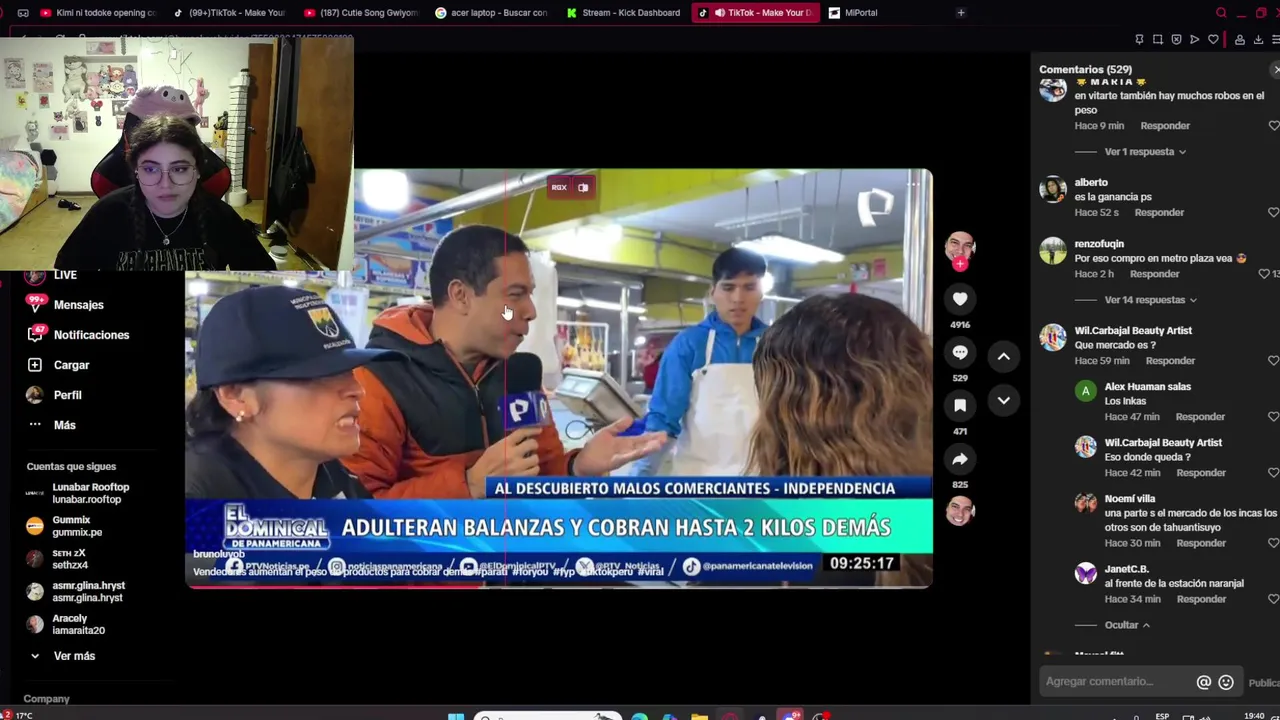The height and width of the screenshot is (720, 1280).
Task: Click the snapshot capture toolbar icon
Action: tap(1158, 40)
